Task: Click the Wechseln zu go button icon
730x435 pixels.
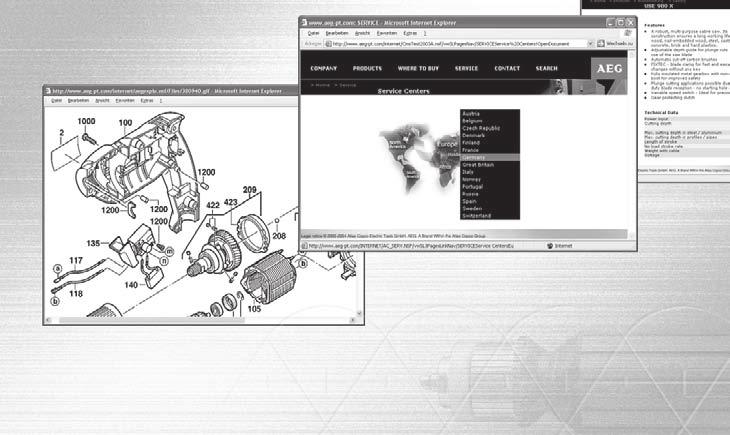Action: pyautogui.click(x=601, y=44)
